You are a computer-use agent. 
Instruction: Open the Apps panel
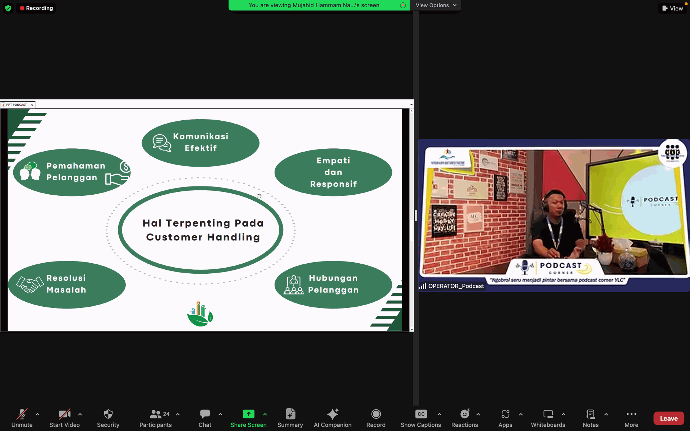click(x=506, y=414)
